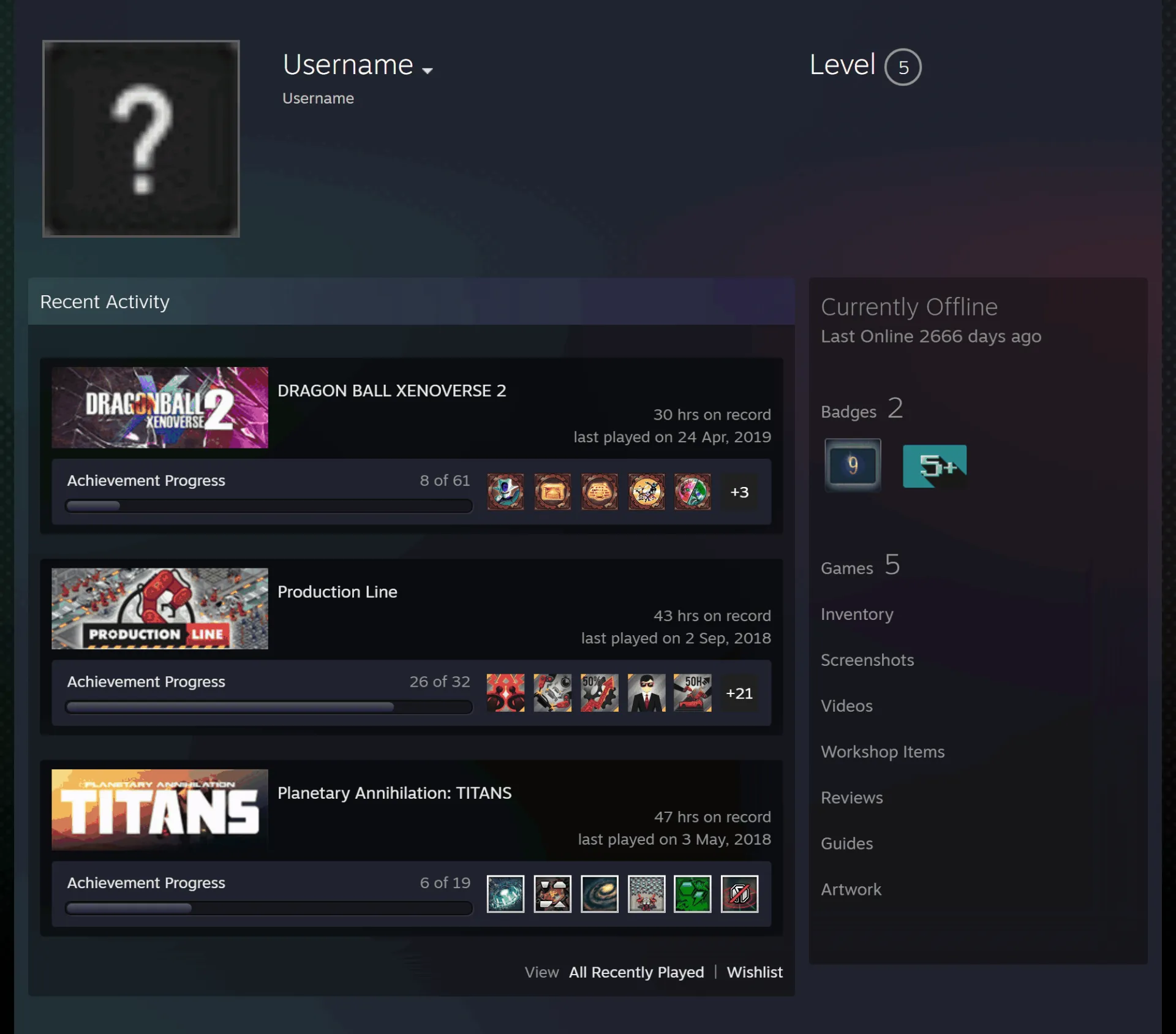Open the Artwork link

tap(851, 889)
